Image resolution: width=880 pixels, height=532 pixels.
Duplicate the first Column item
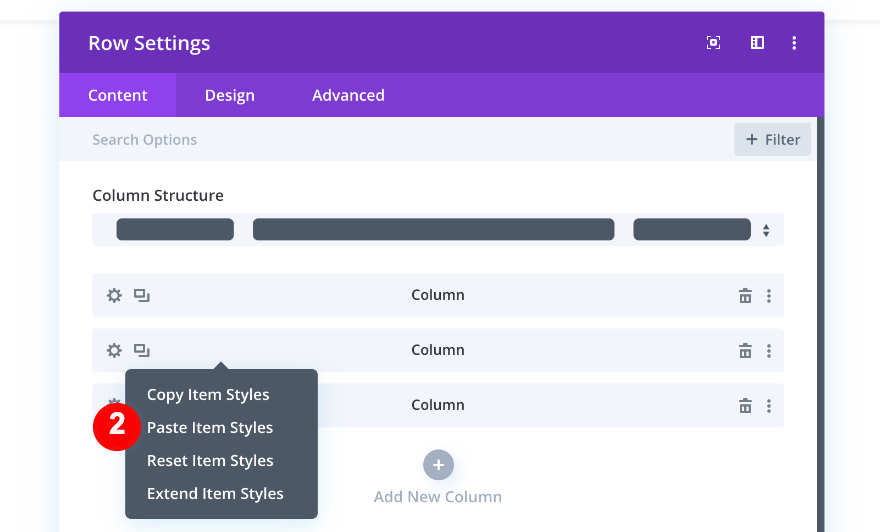tap(142, 295)
